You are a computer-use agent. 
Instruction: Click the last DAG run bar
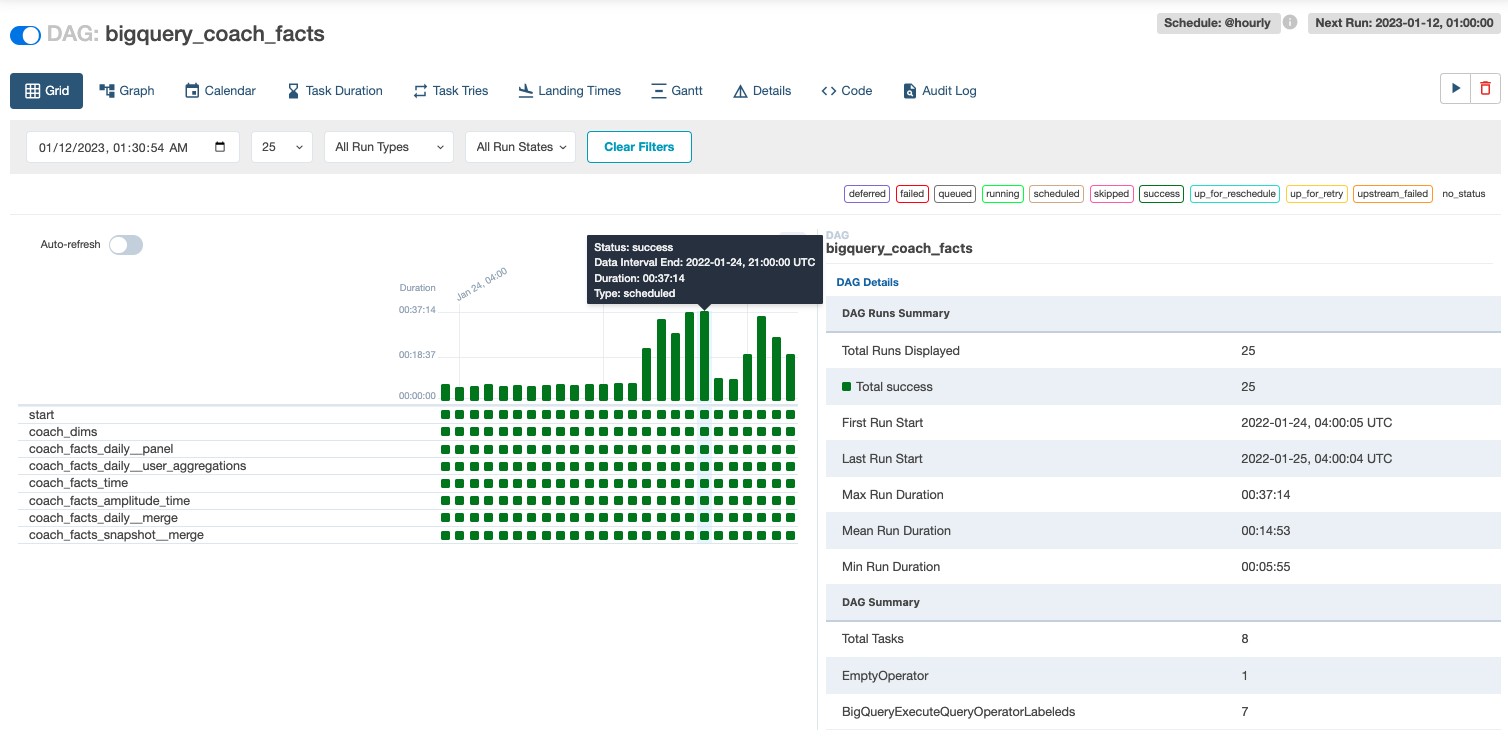pyautogui.click(x=790, y=378)
